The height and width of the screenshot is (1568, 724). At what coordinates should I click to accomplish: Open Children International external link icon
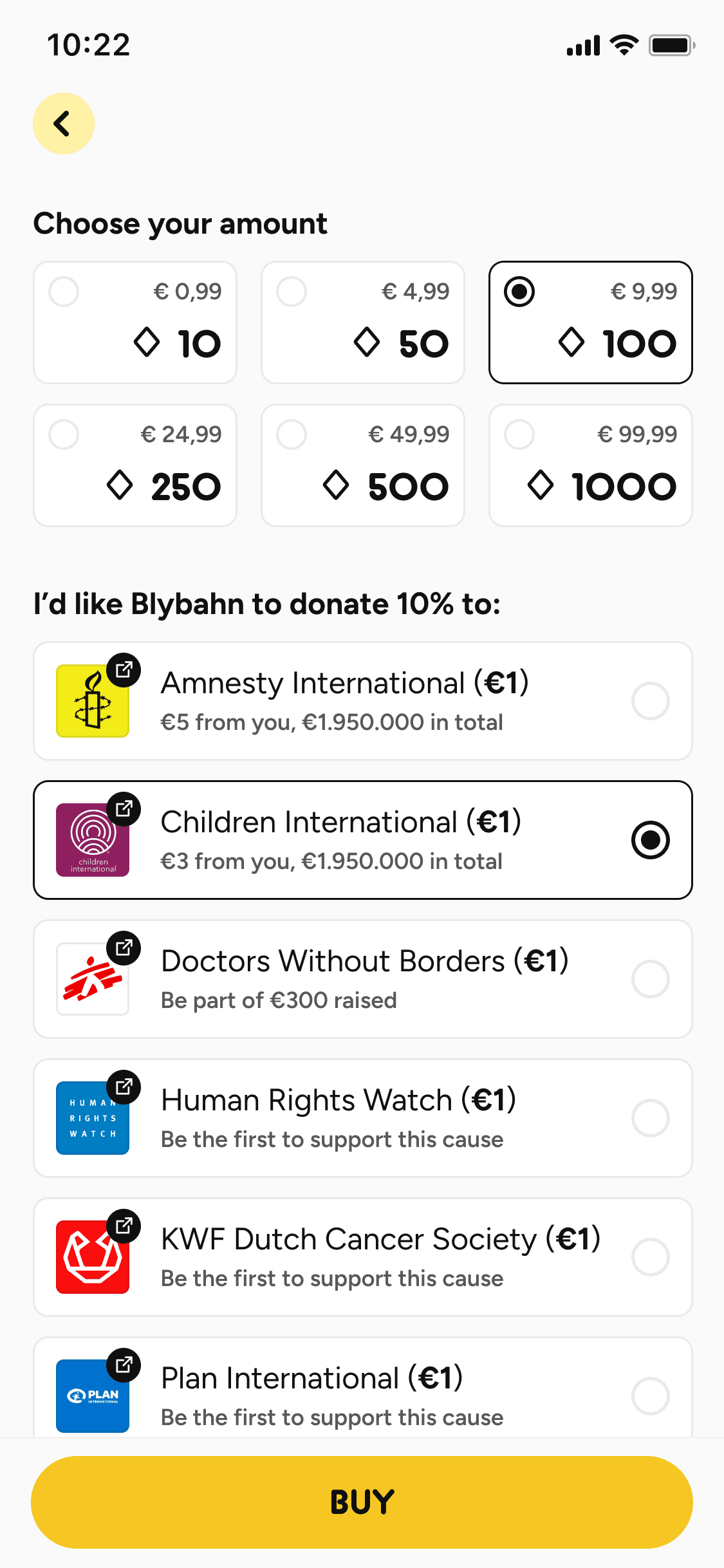124,808
